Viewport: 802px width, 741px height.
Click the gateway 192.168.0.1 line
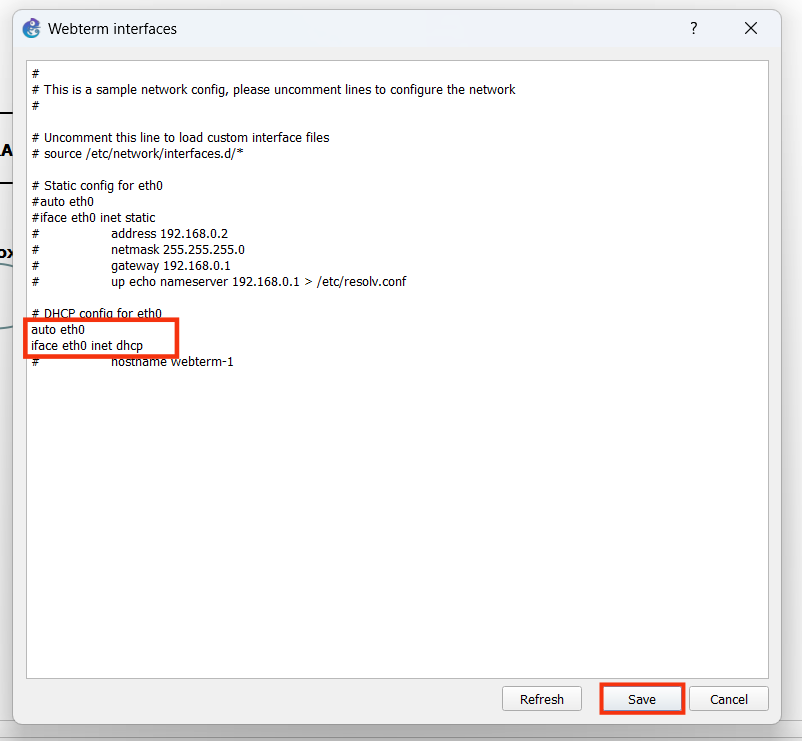(x=170, y=266)
